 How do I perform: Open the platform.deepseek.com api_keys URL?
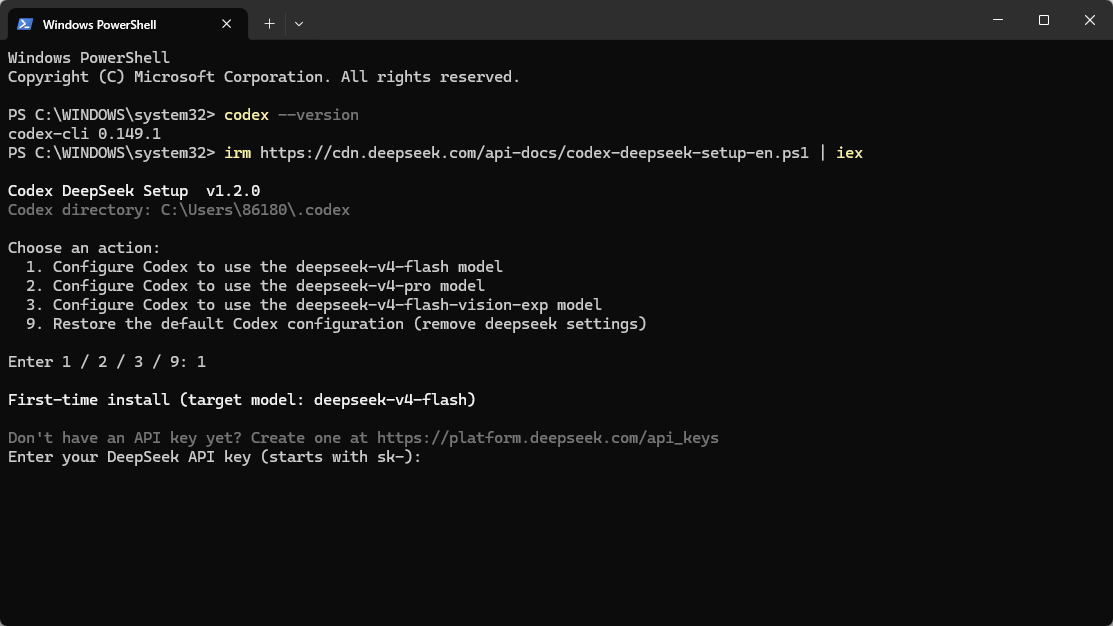[547, 438]
